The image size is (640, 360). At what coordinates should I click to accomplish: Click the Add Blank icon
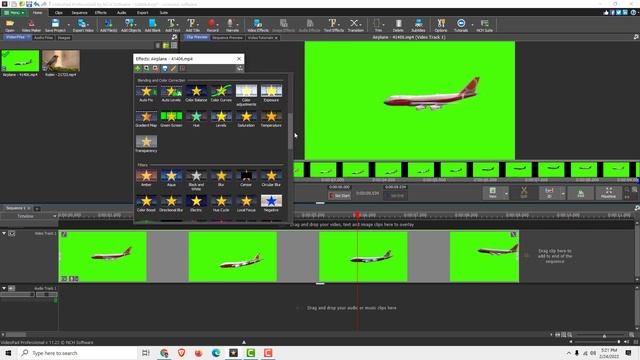coord(152,25)
